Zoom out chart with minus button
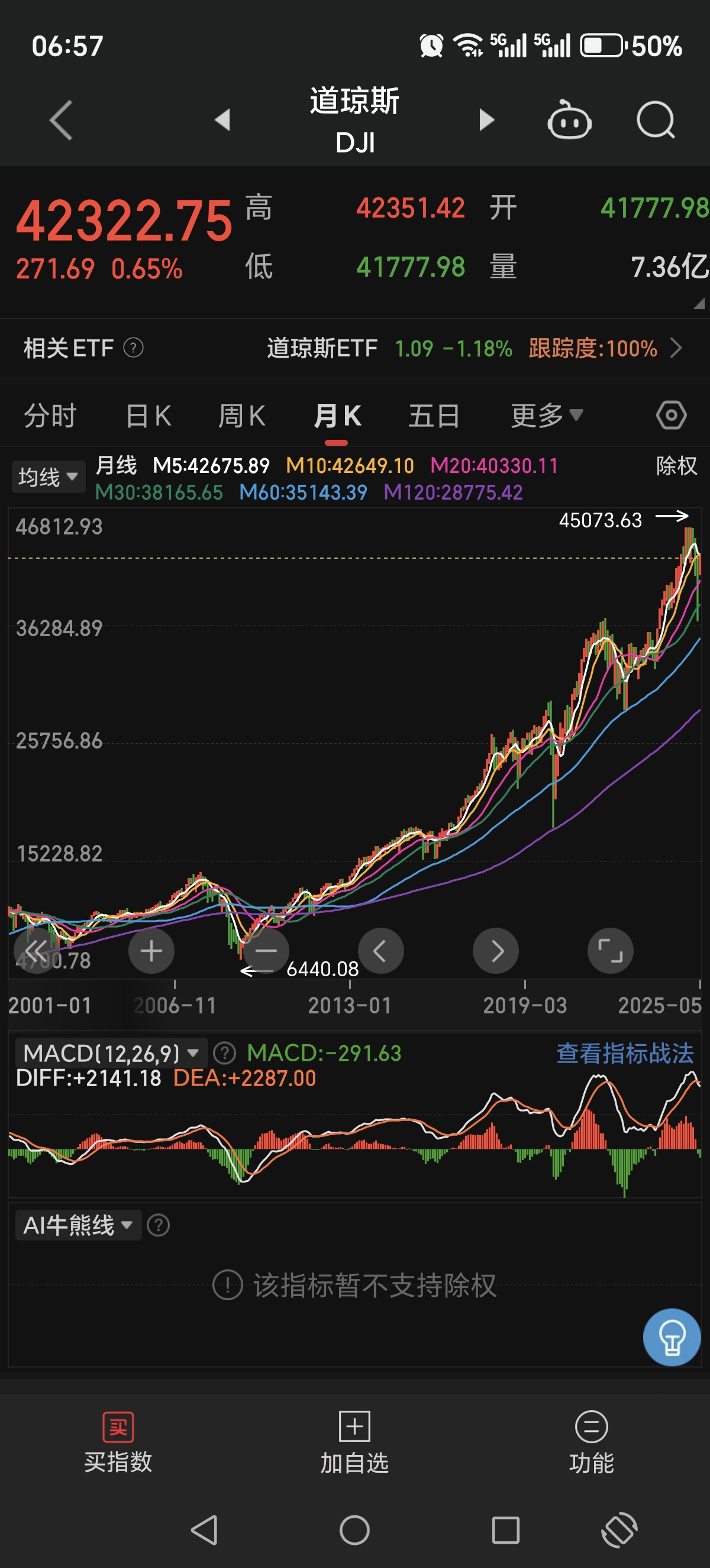710x1568 pixels. (266, 951)
